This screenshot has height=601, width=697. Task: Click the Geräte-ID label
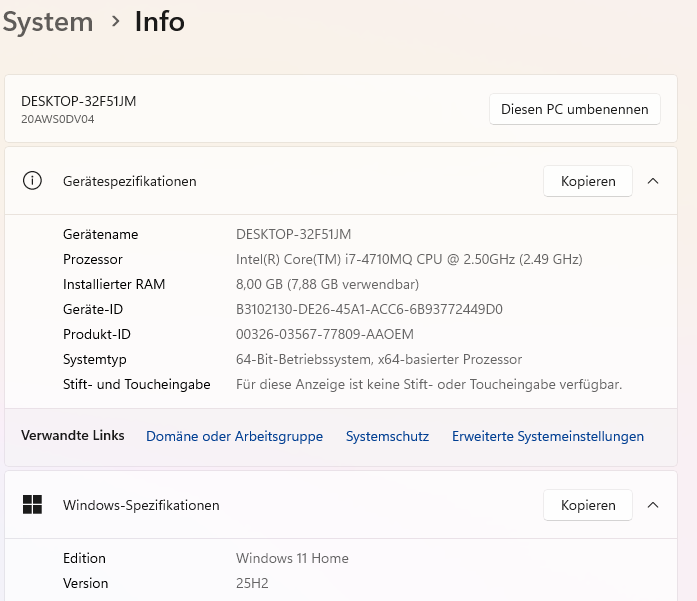coord(93,309)
